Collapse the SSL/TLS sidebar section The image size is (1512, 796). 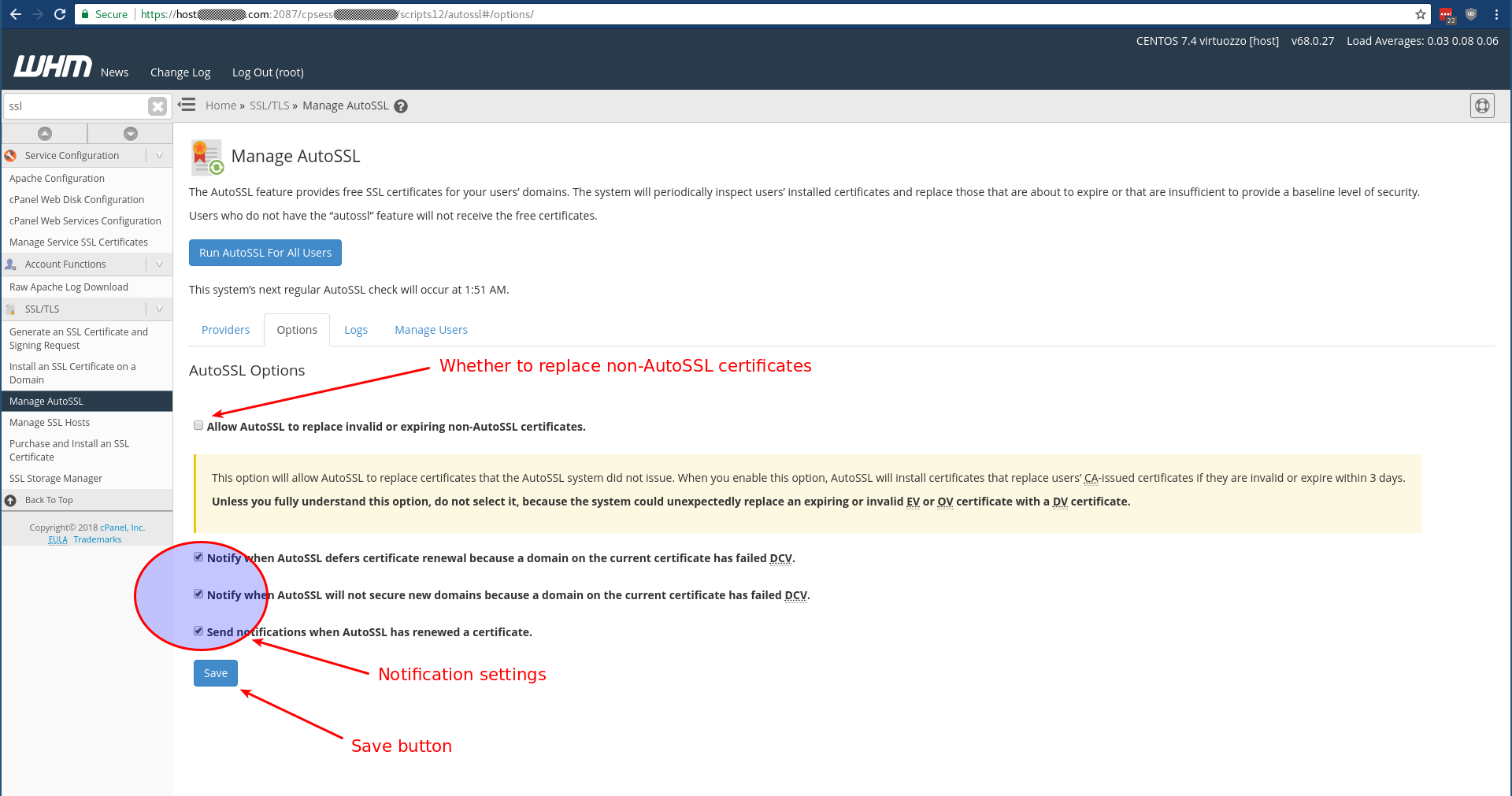pos(159,309)
